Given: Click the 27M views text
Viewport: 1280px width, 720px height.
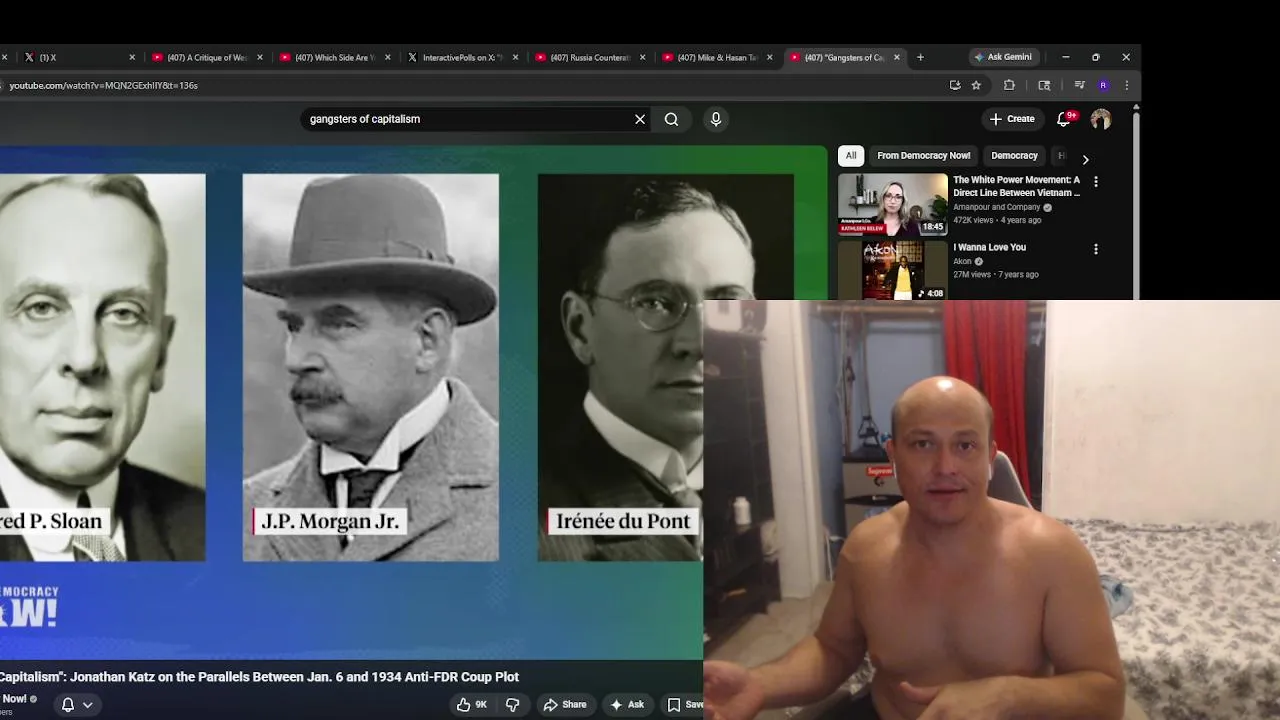Looking at the screenshot, I should pos(971,274).
